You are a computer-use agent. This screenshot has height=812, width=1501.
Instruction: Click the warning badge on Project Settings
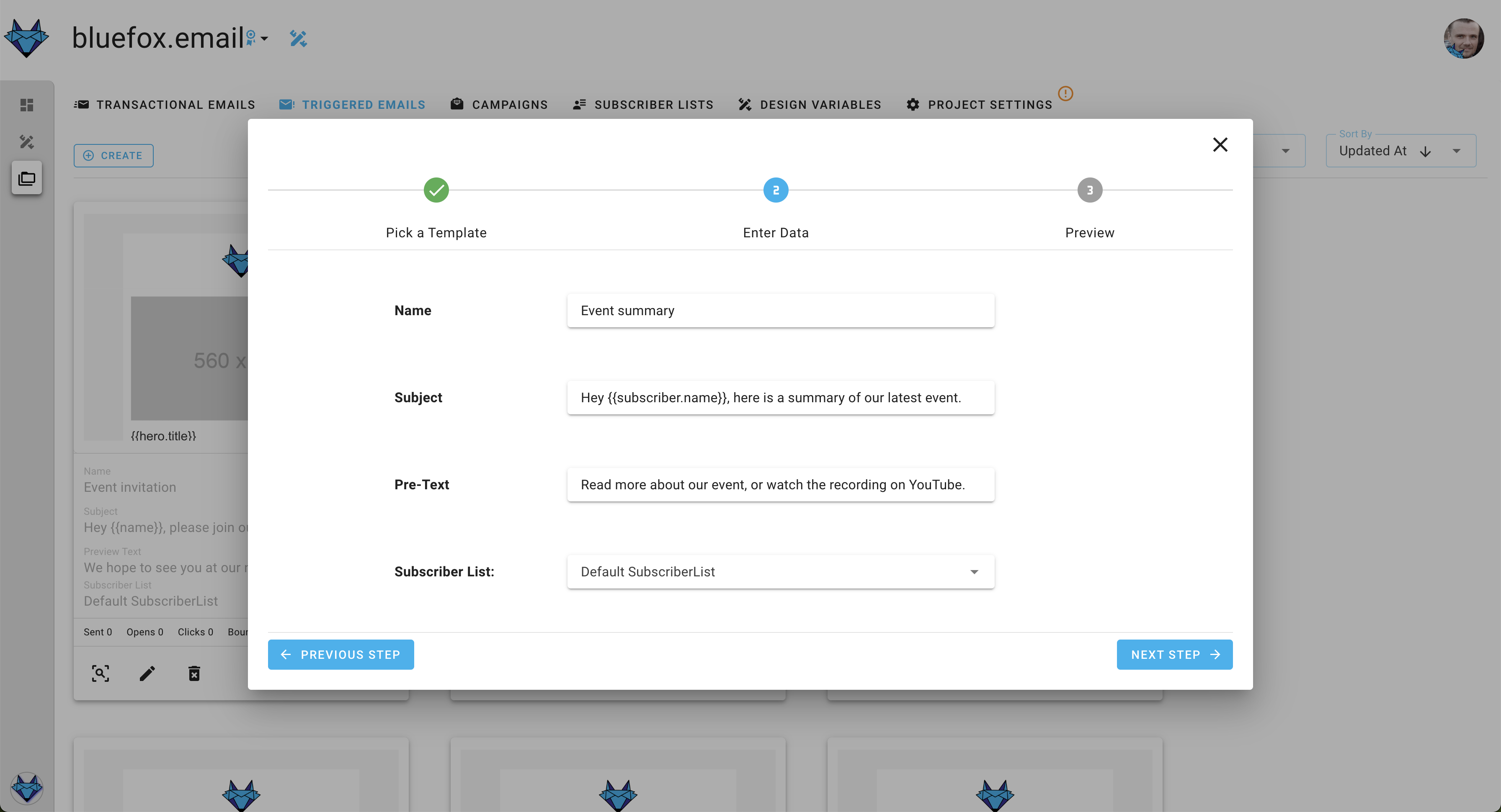pyautogui.click(x=1065, y=93)
